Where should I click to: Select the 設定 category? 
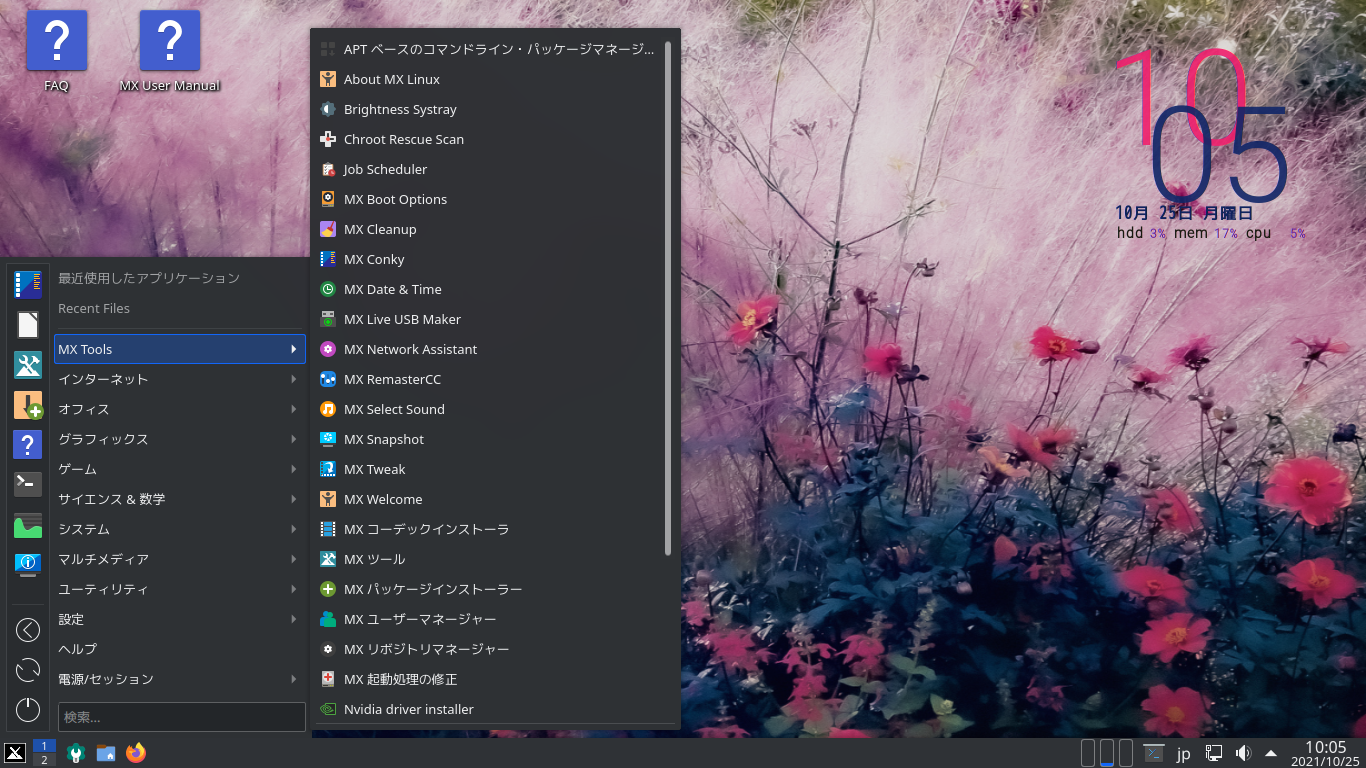point(180,619)
